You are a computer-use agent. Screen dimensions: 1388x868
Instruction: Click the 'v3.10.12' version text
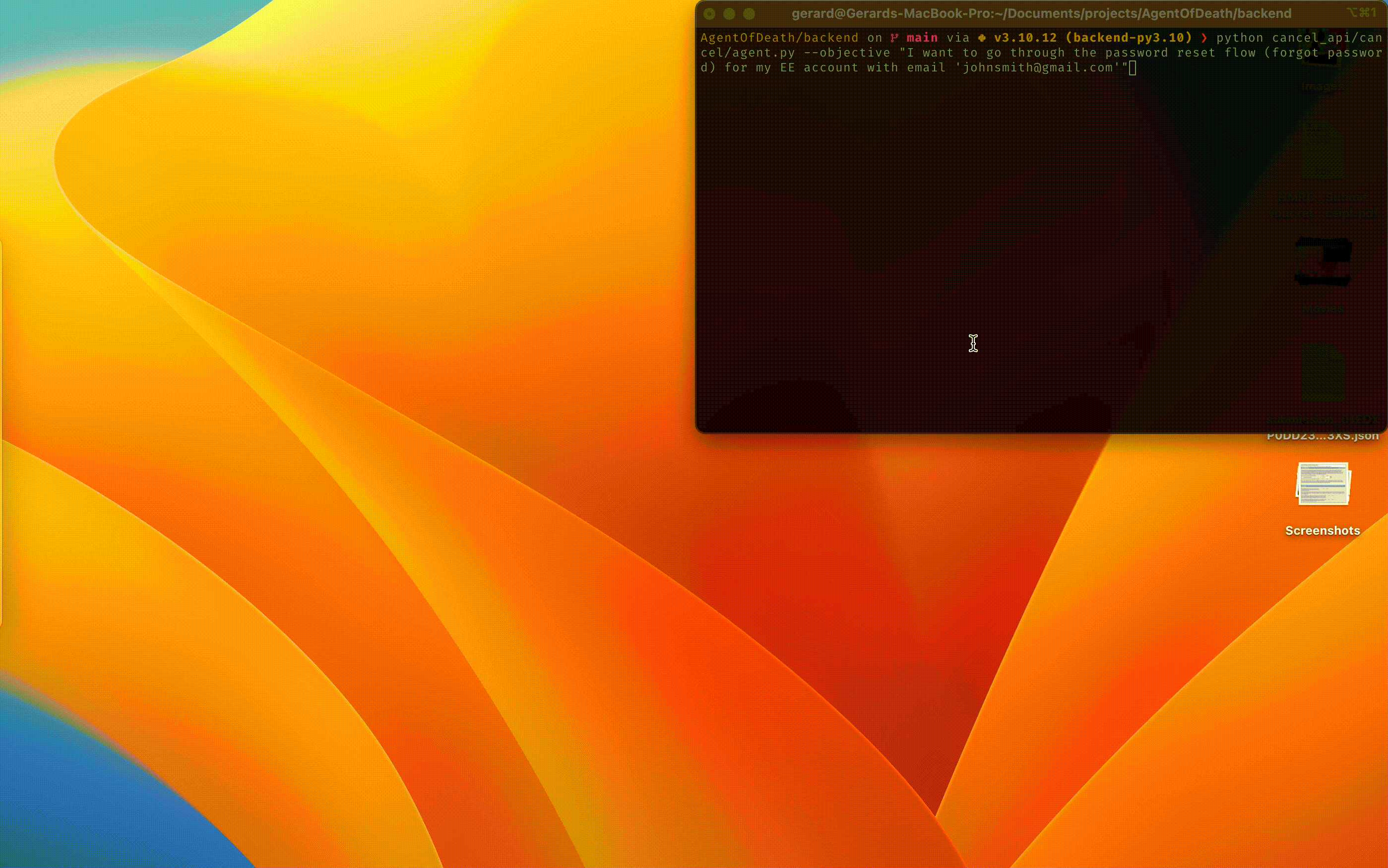(x=1025, y=38)
